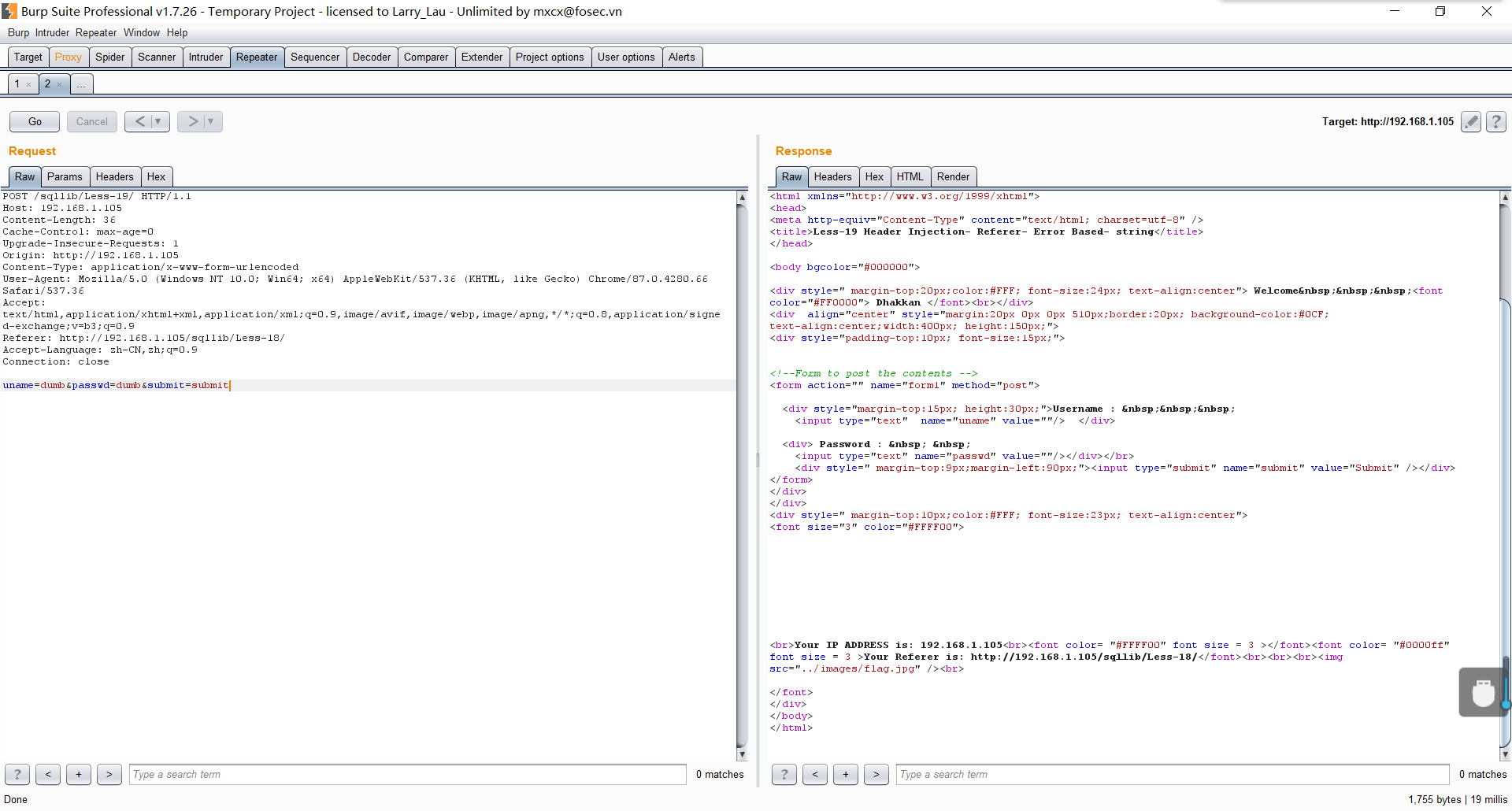The height and width of the screenshot is (811, 1512).
Task: Switch to the Intruder tool tab
Action: (206, 57)
